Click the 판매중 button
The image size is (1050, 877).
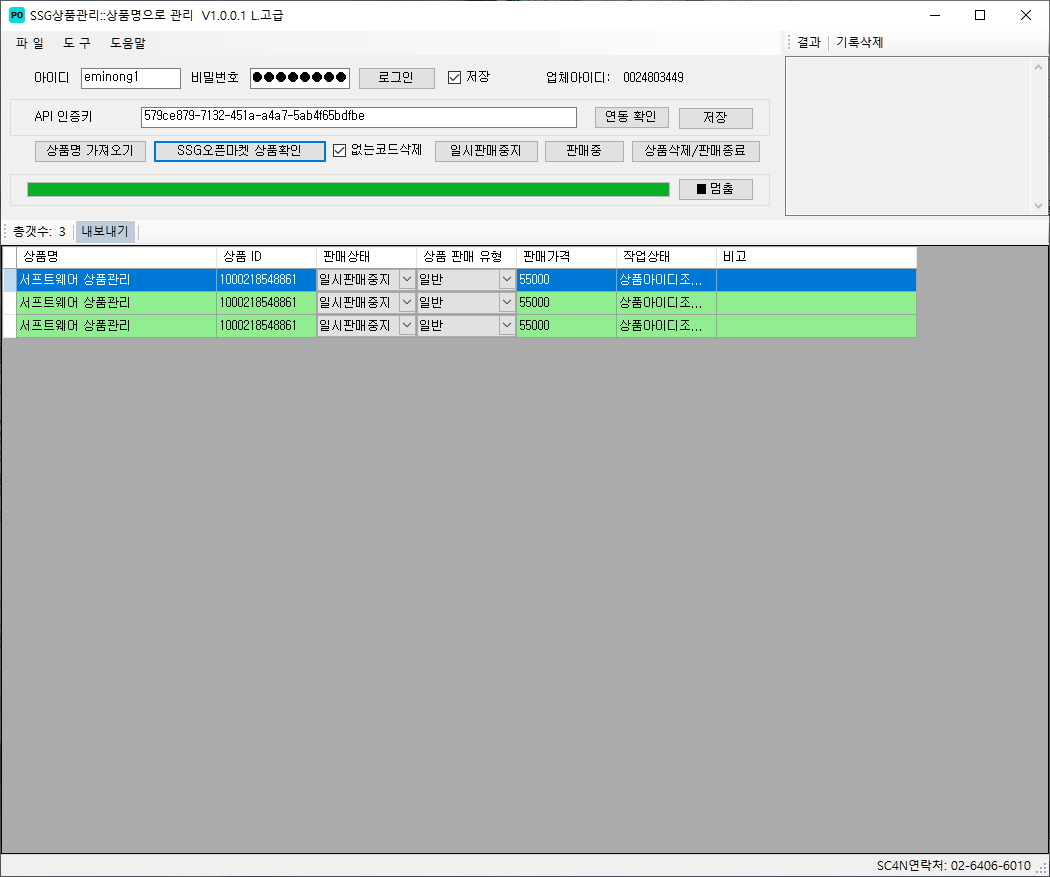pyautogui.click(x=584, y=151)
